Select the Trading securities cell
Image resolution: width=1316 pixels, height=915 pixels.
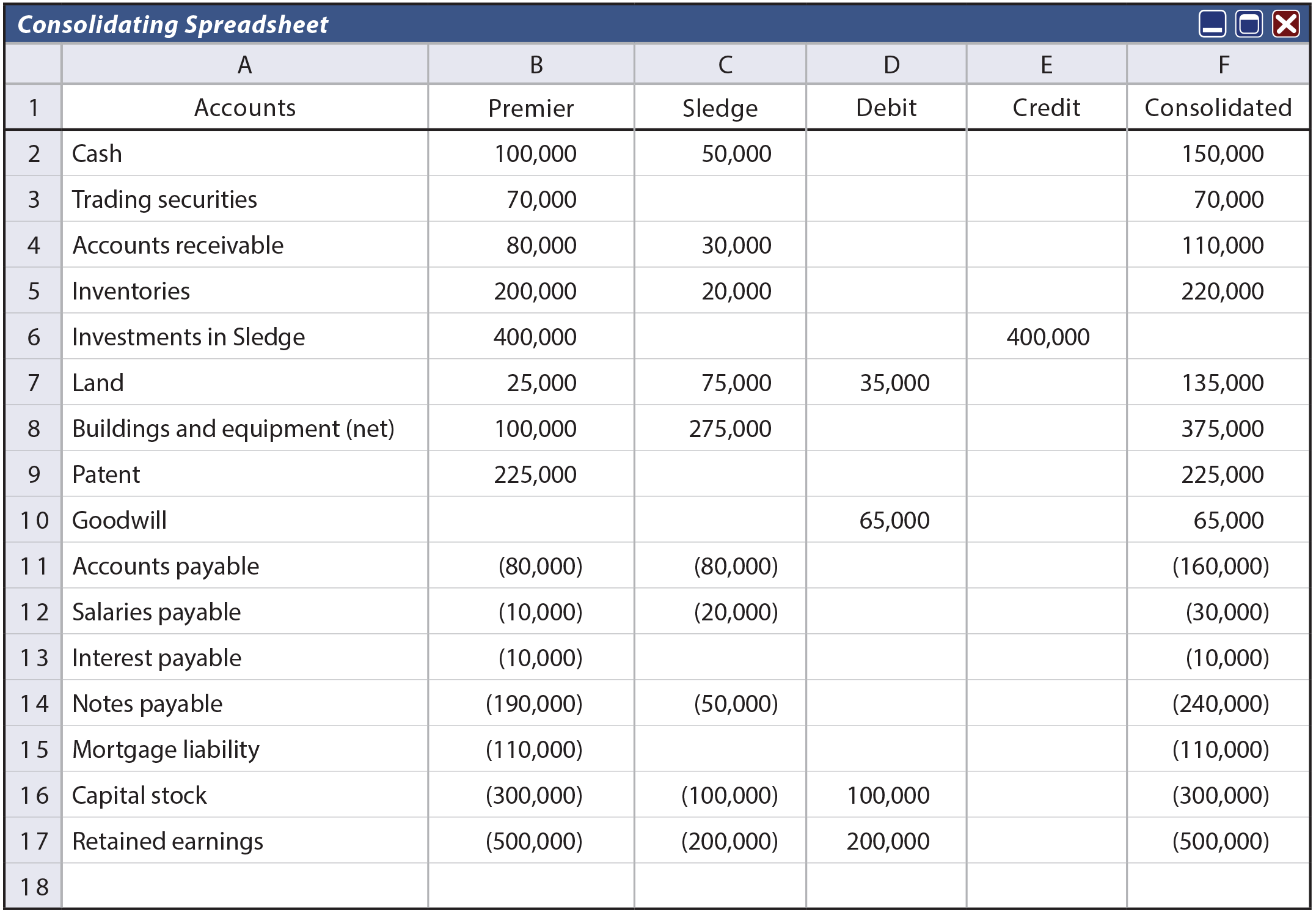click(244, 199)
